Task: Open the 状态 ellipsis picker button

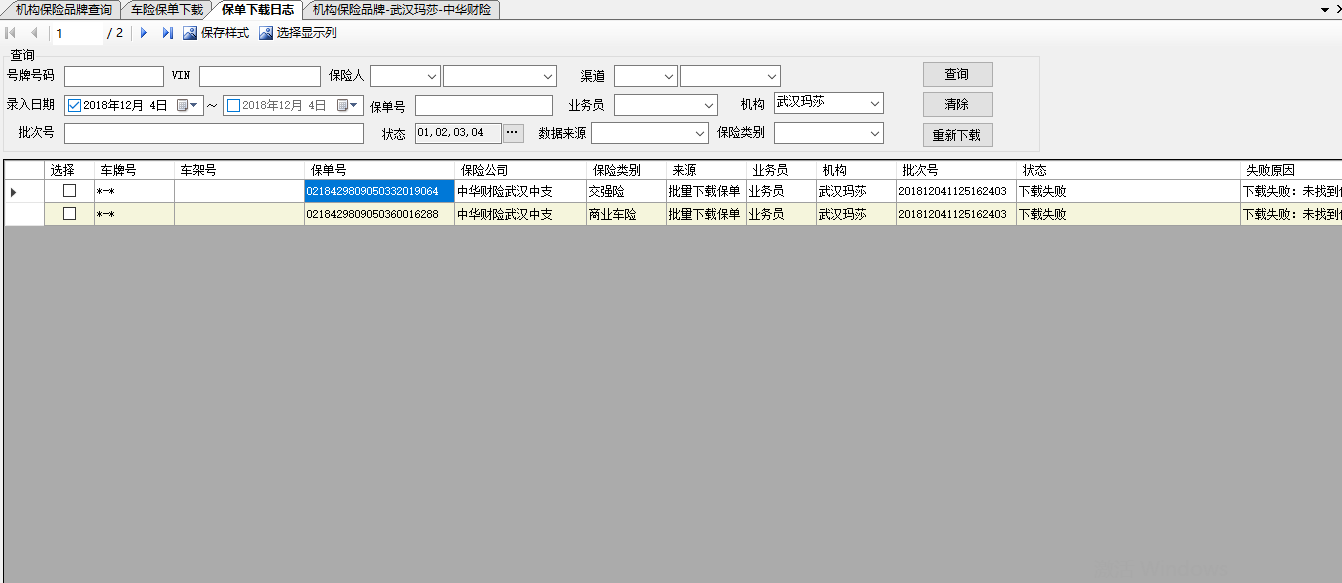Action: coord(513,133)
